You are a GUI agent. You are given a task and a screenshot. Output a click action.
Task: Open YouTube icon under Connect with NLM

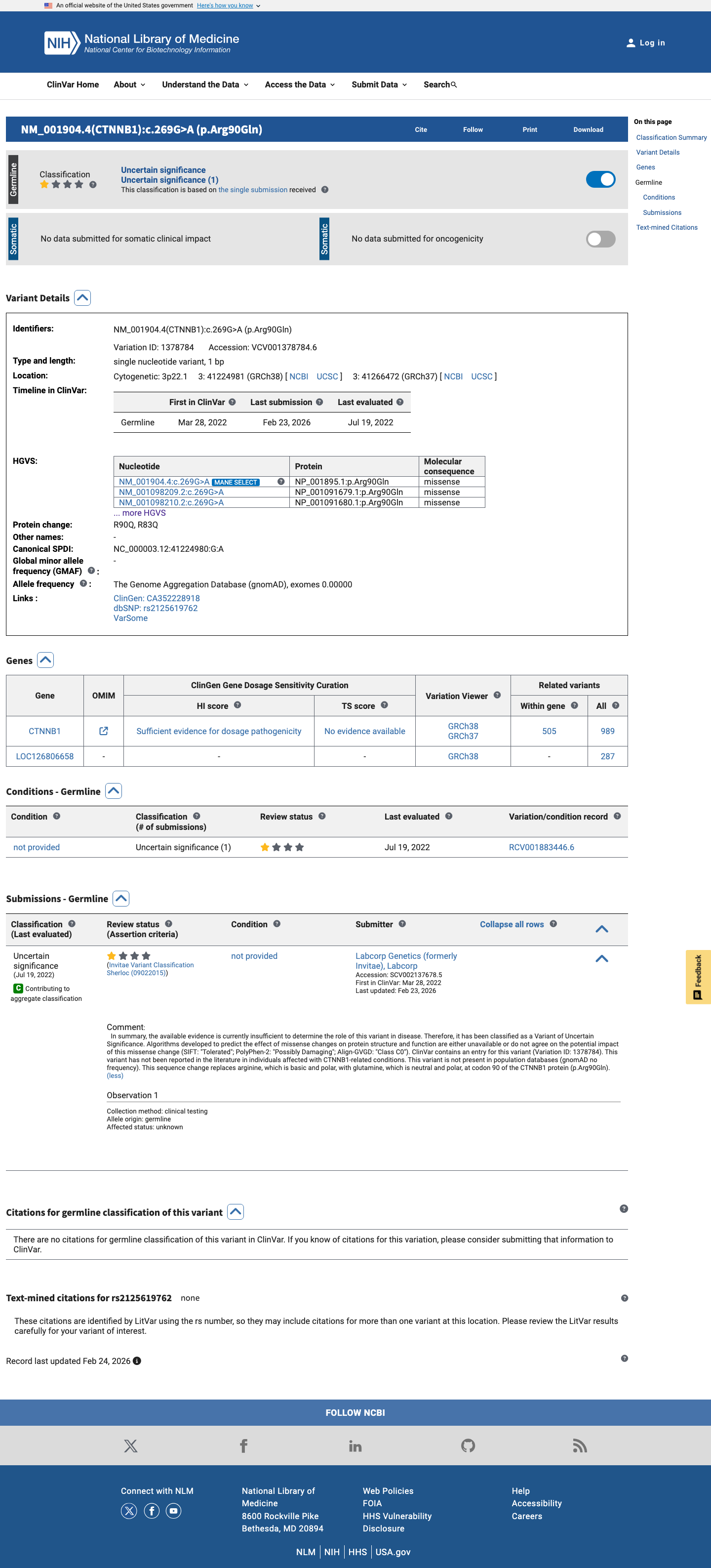[x=173, y=1510]
